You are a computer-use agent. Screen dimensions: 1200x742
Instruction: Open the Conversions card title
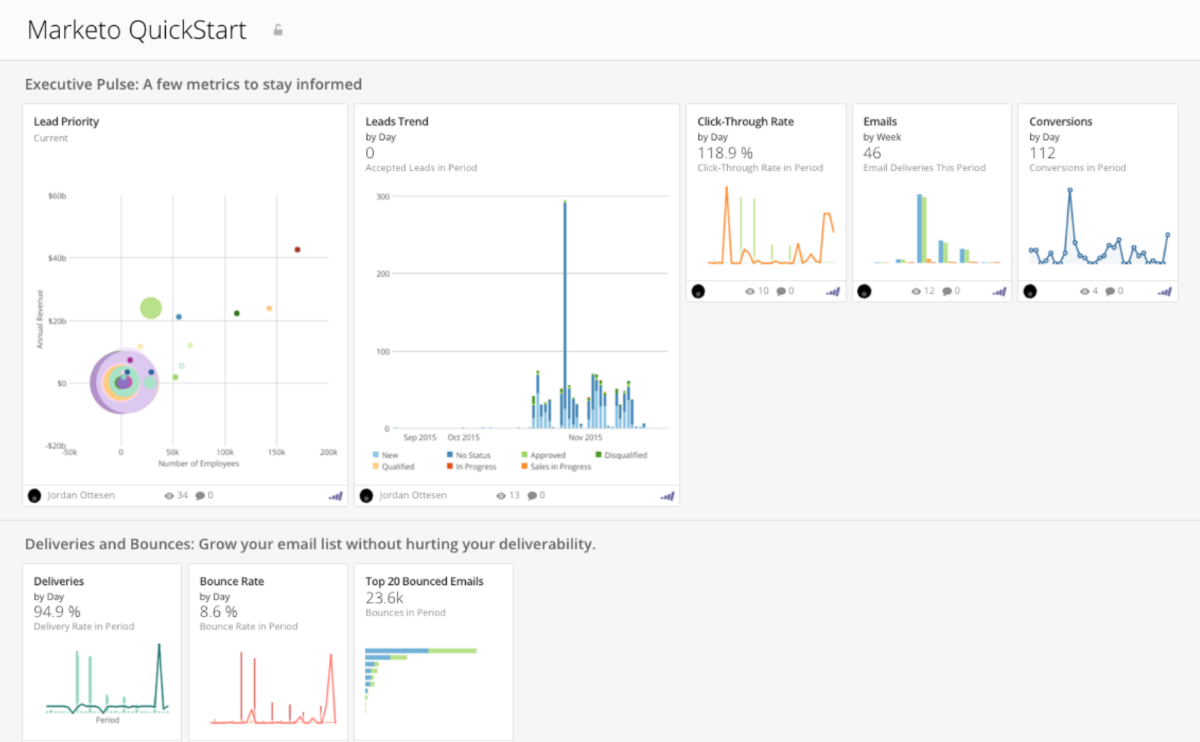(x=1061, y=122)
